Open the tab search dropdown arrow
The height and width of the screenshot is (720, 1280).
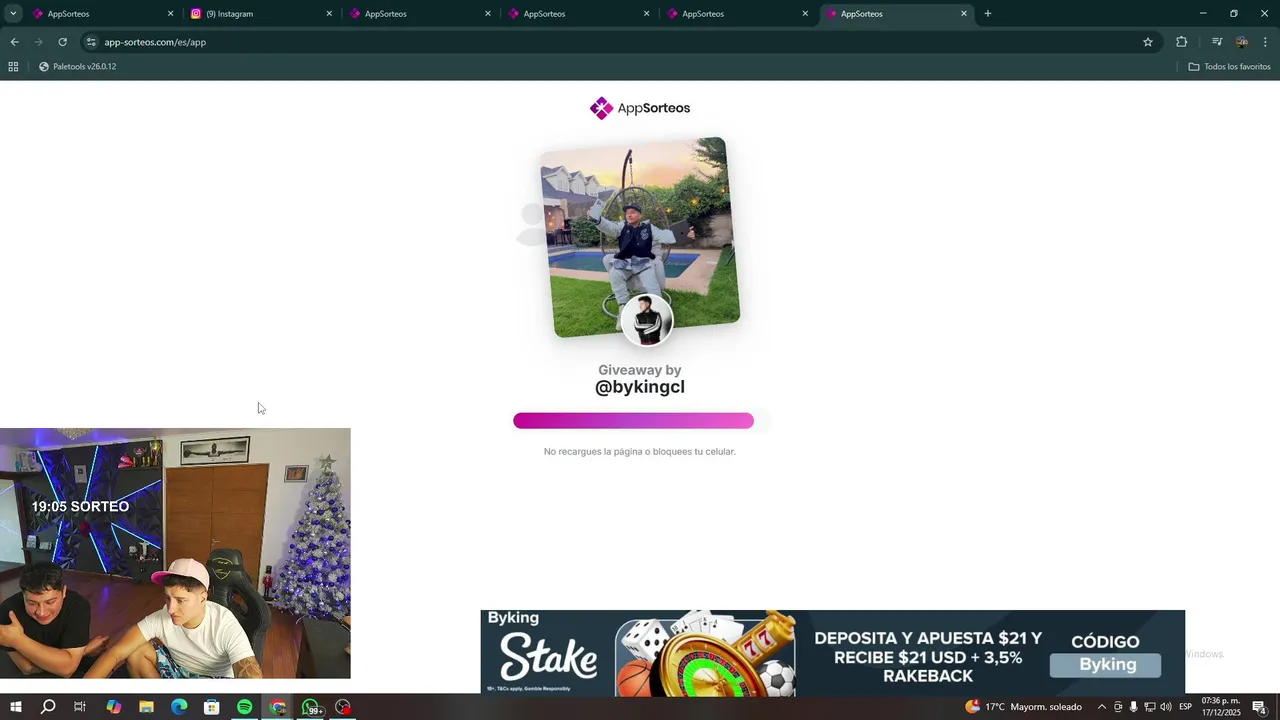click(13, 13)
